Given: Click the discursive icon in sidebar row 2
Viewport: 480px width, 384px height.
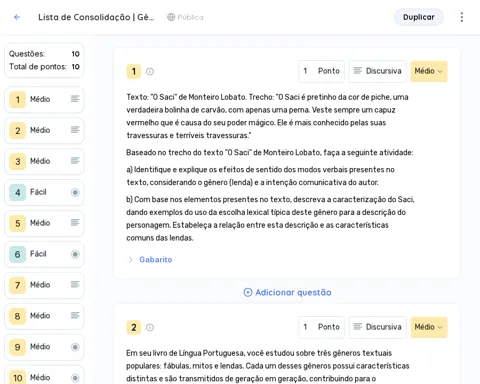Looking at the screenshot, I should [75, 130].
